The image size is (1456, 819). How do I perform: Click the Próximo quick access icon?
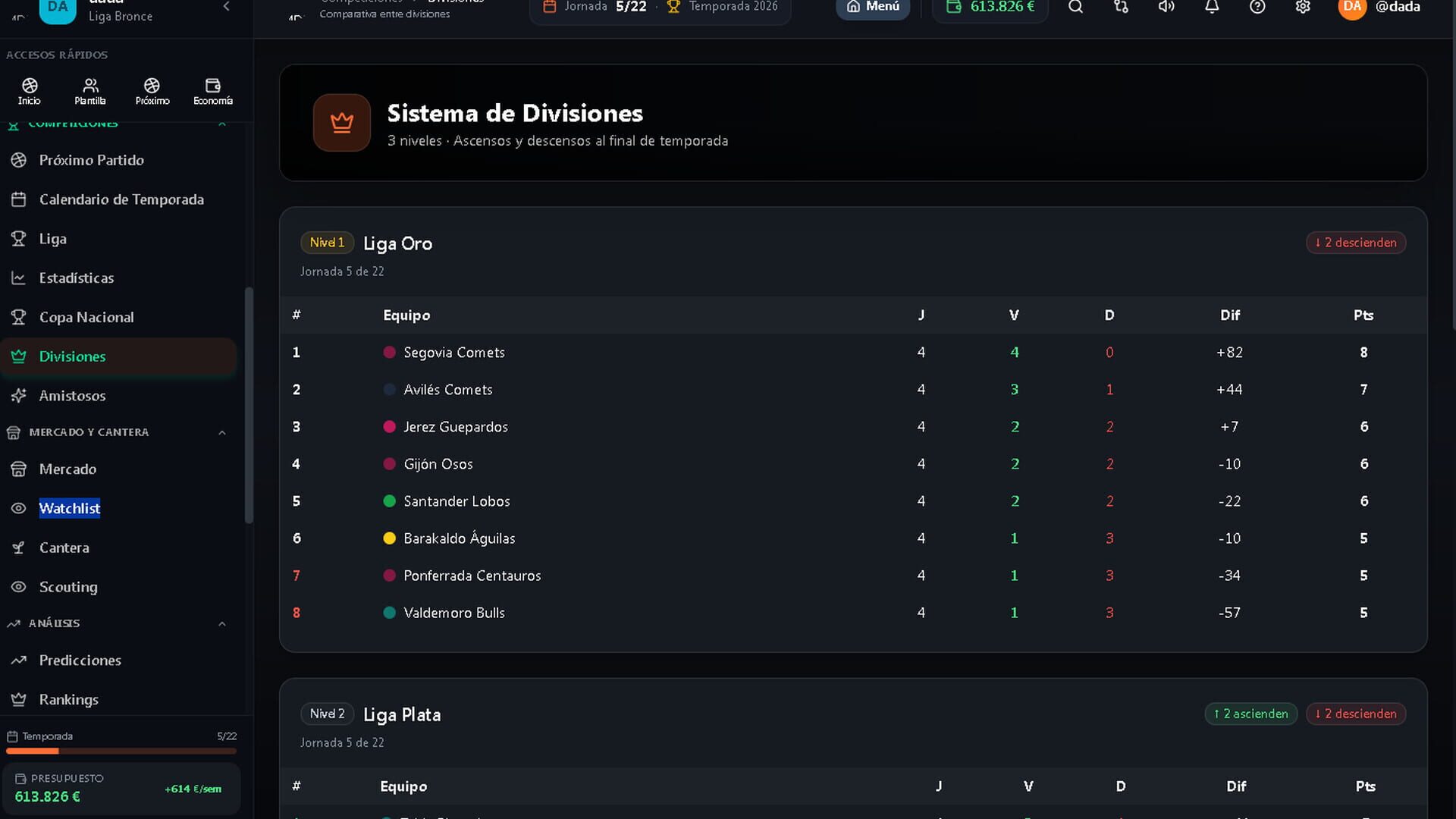click(x=152, y=91)
